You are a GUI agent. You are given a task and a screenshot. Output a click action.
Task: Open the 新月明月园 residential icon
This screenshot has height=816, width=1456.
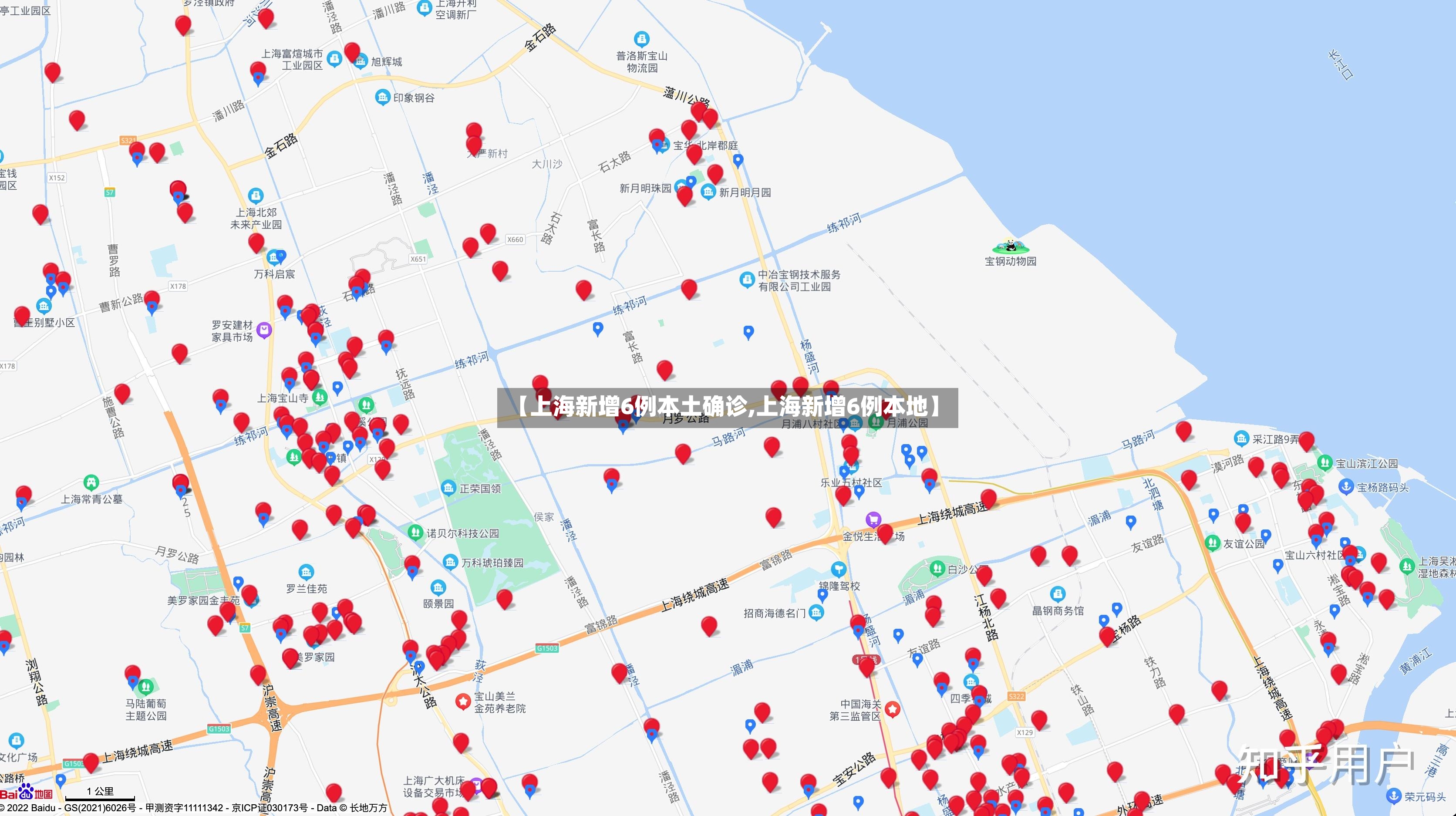[x=708, y=192]
